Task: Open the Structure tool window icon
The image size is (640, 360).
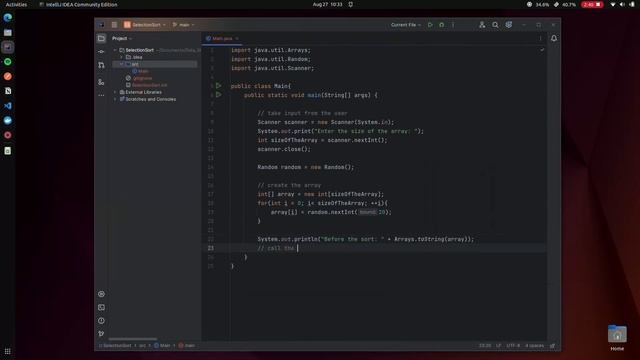Action: coord(101,82)
